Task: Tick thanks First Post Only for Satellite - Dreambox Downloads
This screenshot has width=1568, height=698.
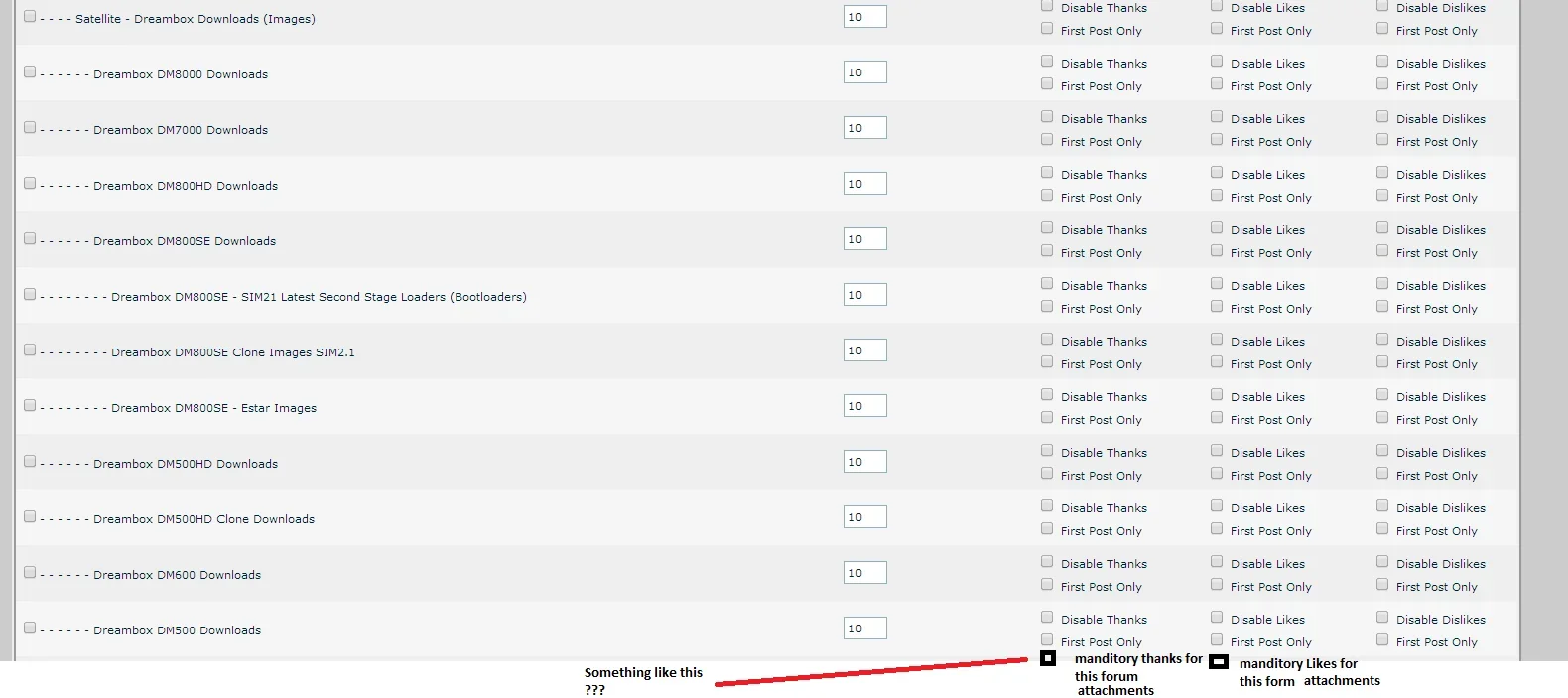Action: click(x=1047, y=28)
